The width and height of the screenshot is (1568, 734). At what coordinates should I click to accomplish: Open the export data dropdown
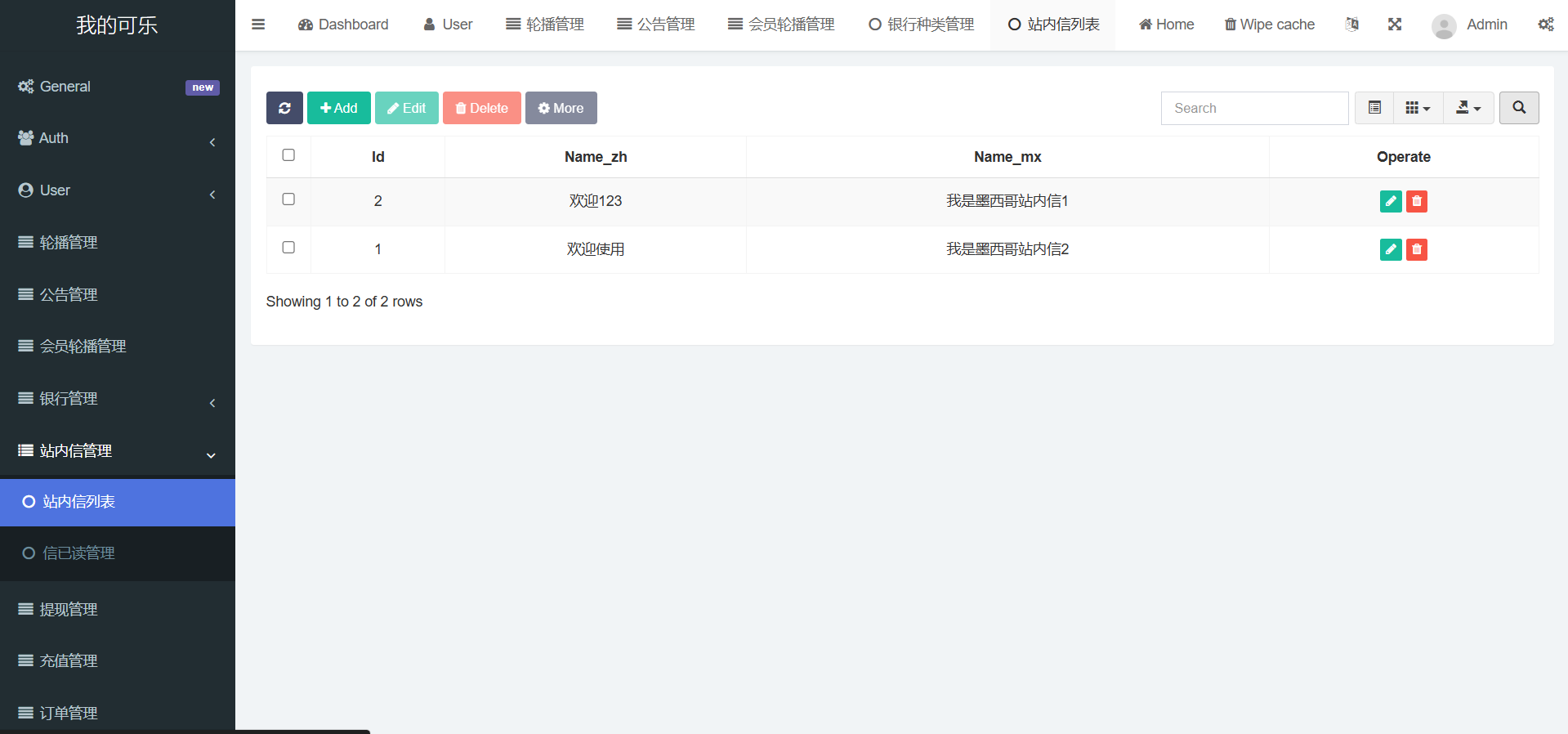click(x=1468, y=108)
